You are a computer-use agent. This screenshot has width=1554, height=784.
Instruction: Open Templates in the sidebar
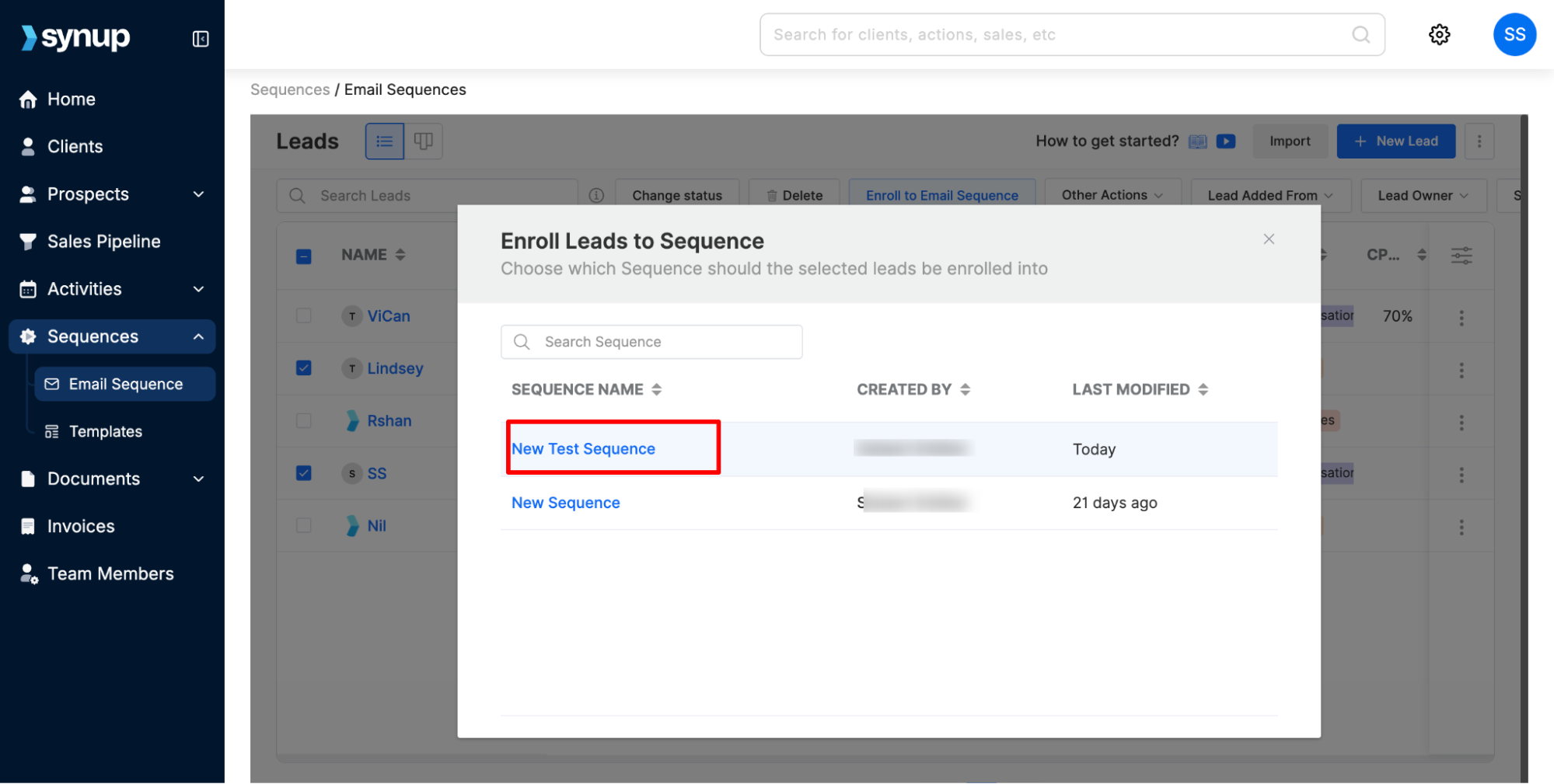[x=106, y=431]
